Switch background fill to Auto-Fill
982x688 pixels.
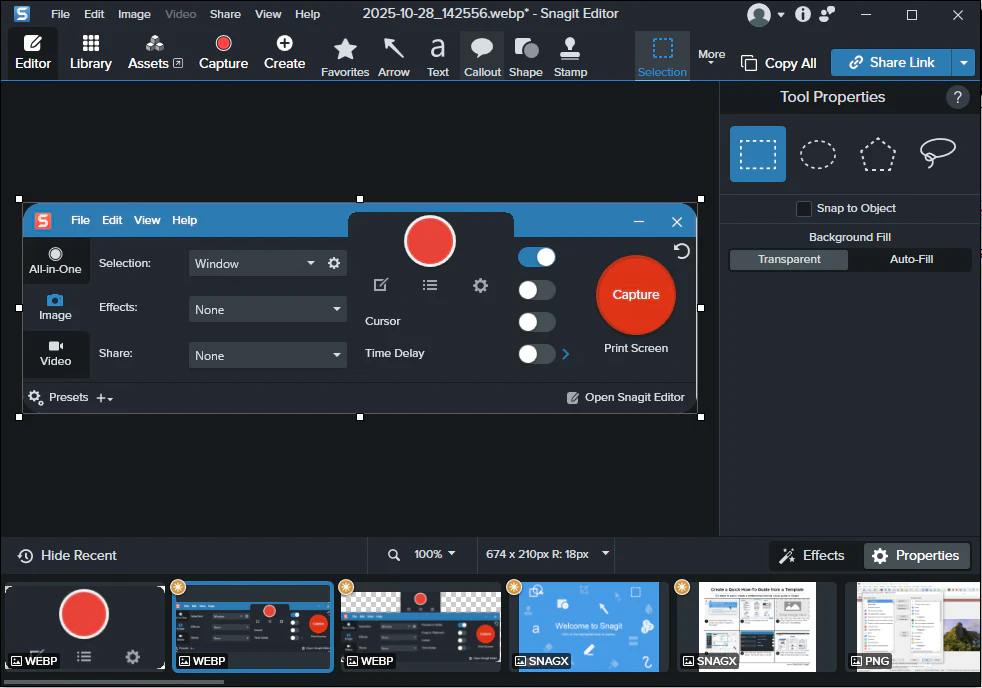[911, 260]
